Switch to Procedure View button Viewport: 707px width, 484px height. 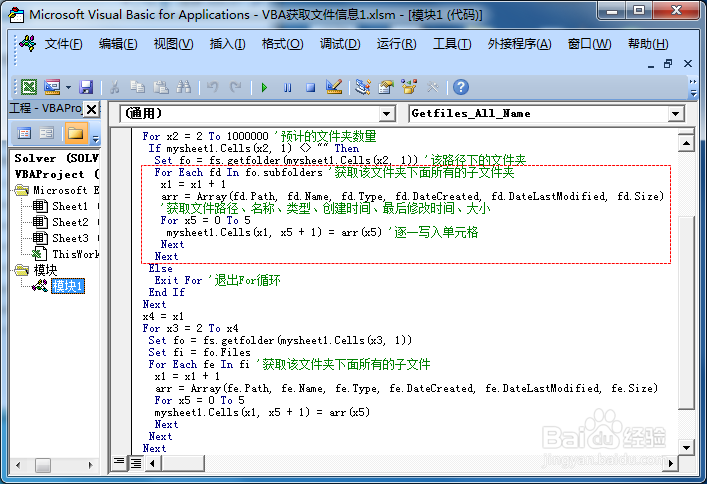point(119,462)
